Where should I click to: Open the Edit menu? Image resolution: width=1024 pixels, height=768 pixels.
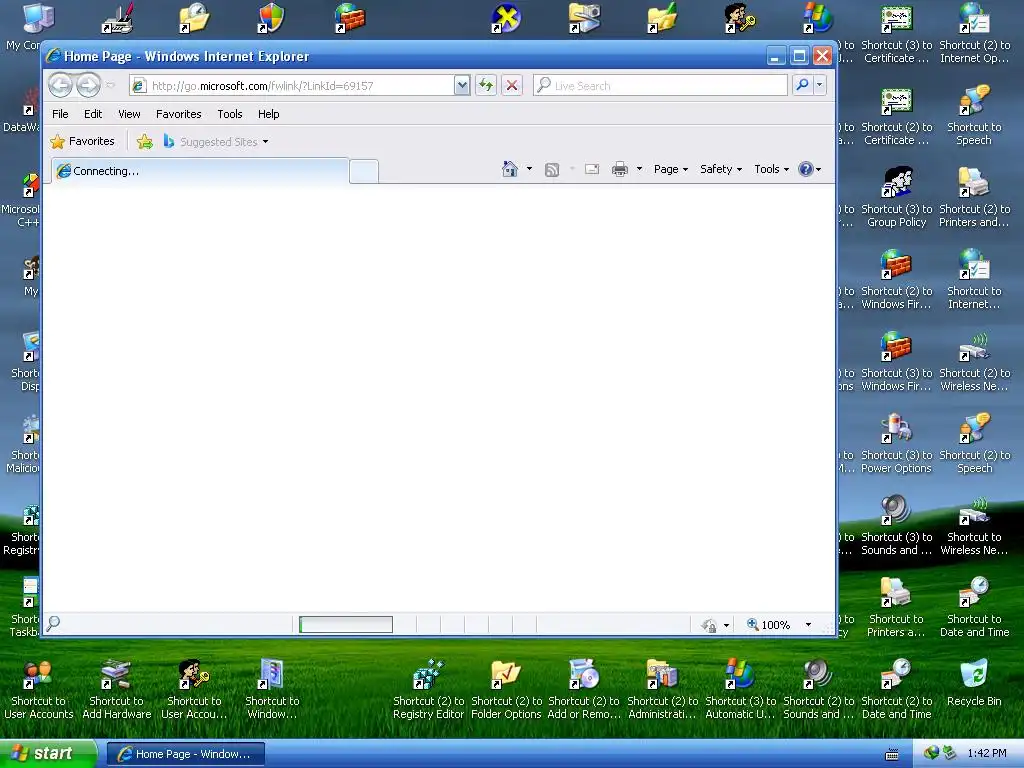(x=93, y=114)
